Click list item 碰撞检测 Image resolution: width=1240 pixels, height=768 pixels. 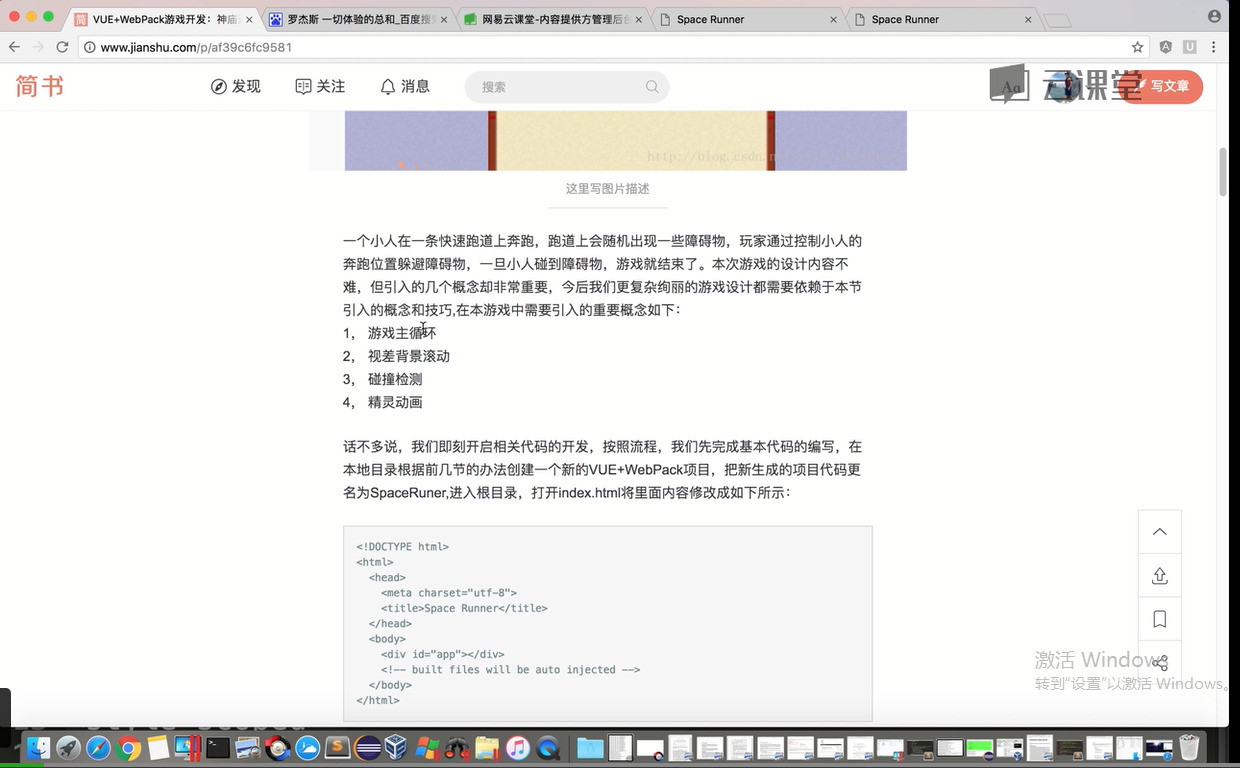point(395,379)
